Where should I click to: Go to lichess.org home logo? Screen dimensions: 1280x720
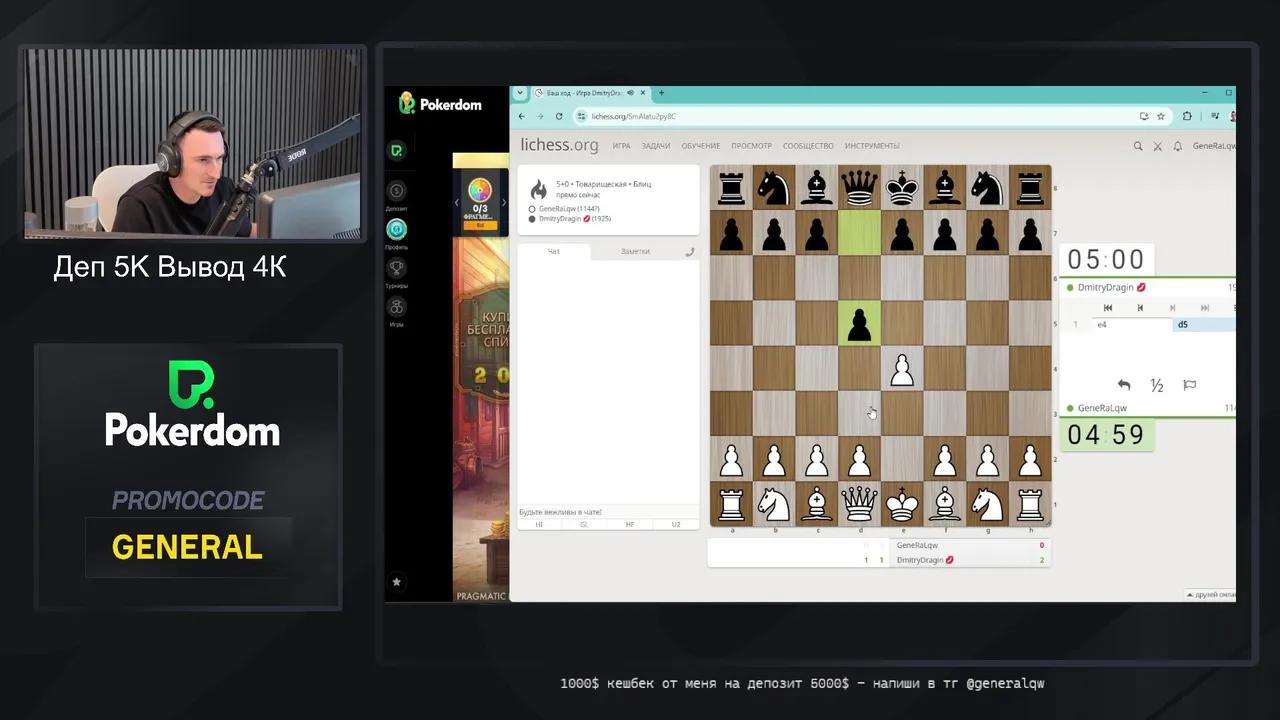click(559, 146)
